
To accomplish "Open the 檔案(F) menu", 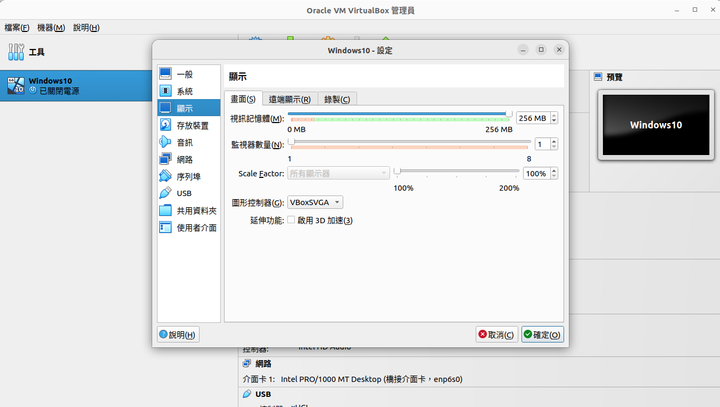I will (17, 28).
